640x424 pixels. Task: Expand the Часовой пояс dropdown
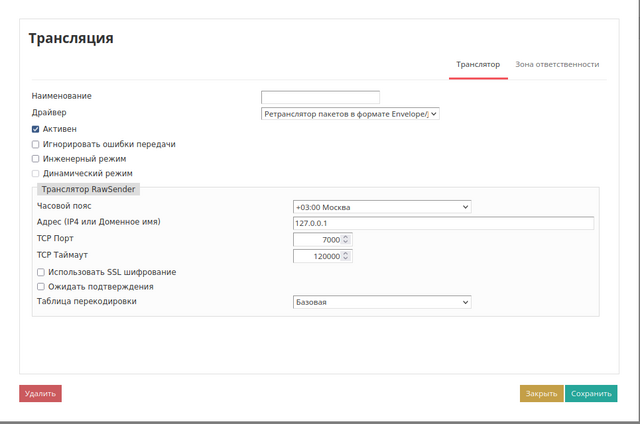381,207
